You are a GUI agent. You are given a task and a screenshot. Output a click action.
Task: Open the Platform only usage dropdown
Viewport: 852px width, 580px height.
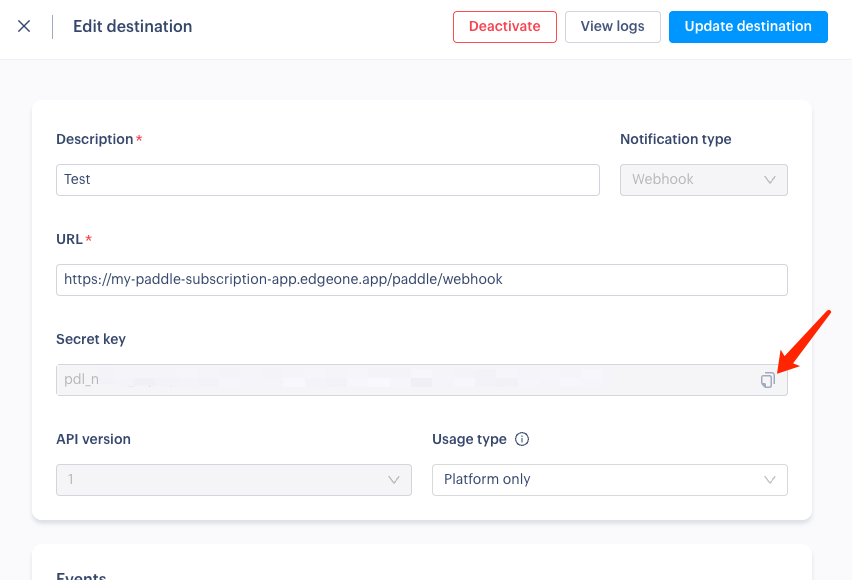tap(610, 480)
